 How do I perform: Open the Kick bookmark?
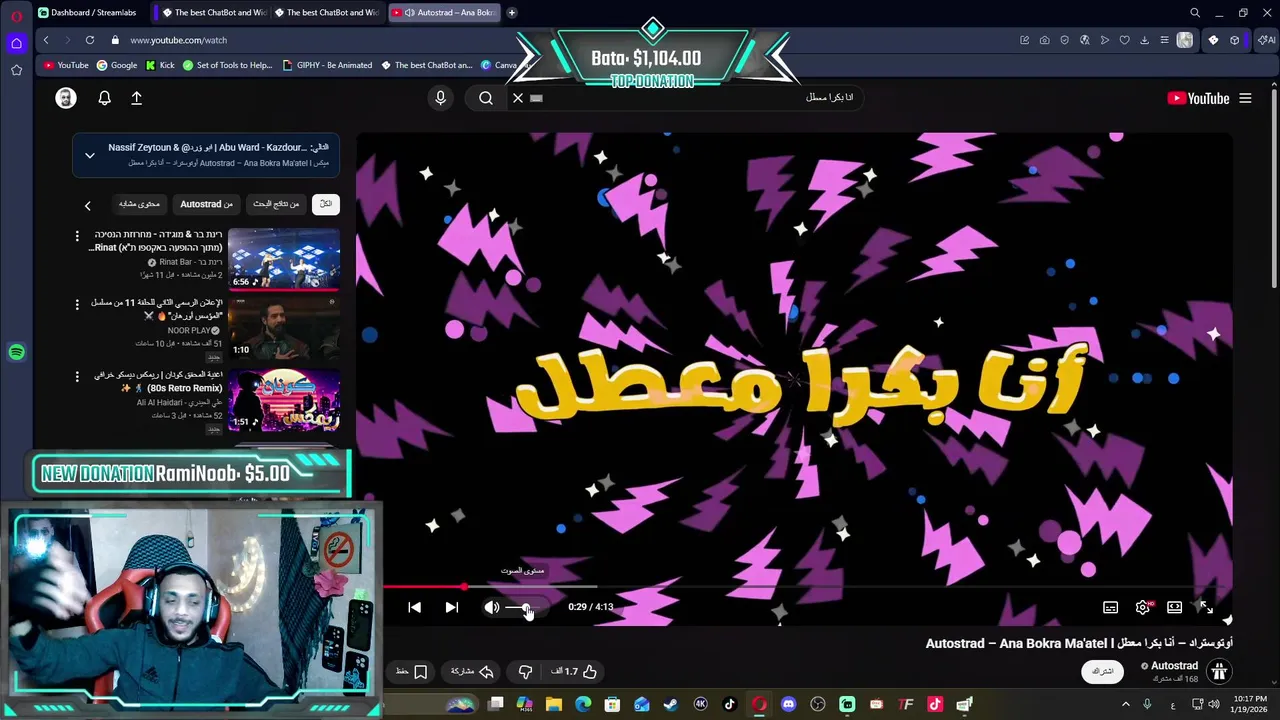tap(160, 65)
